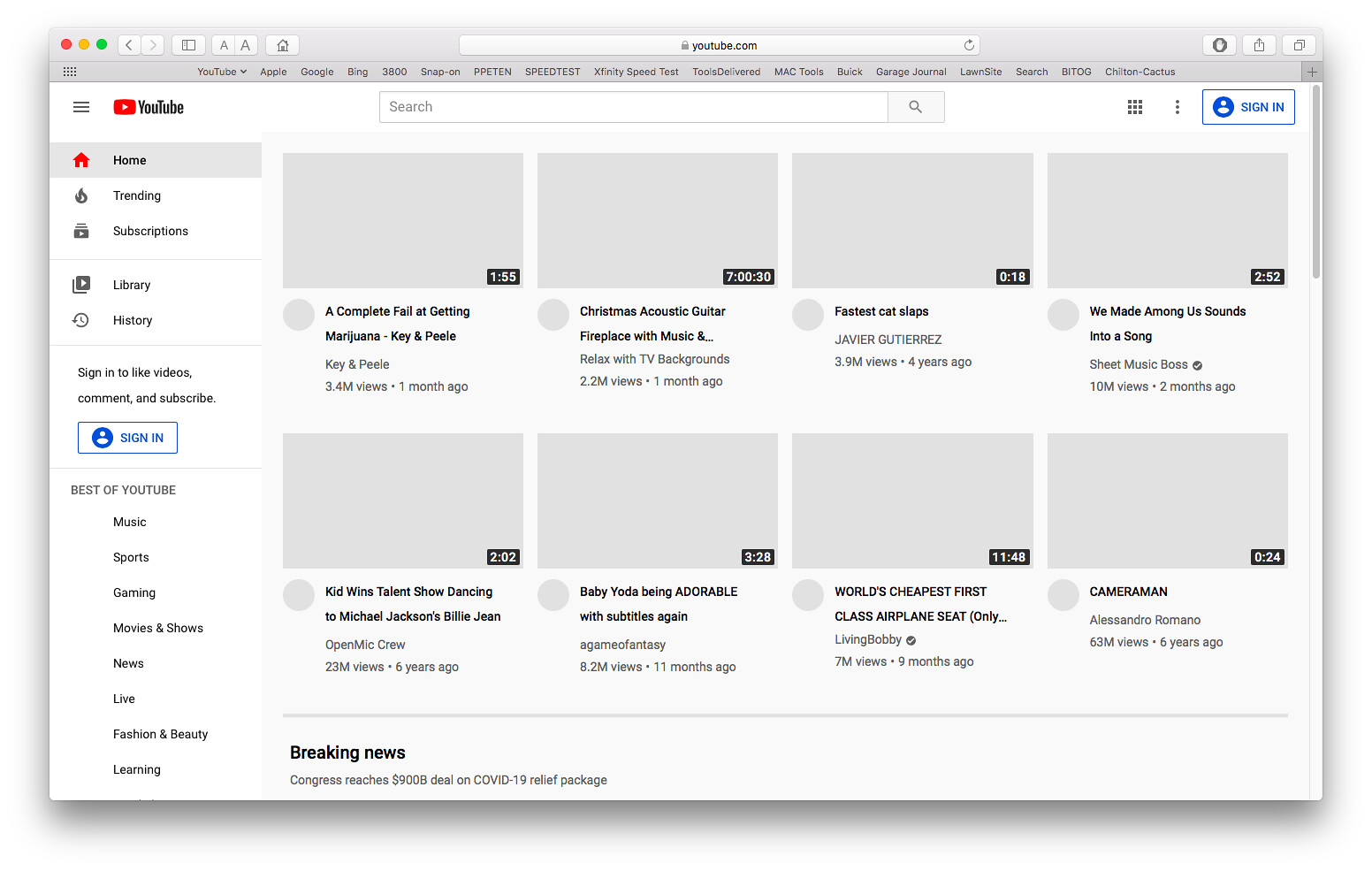The width and height of the screenshot is (1372, 871).
Task: Click sidebar SIGN IN button
Action: [127, 438]
